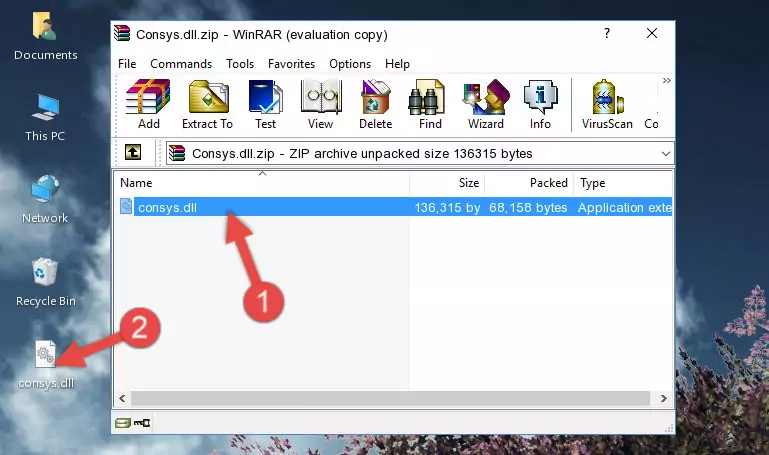Sort by the Type column header
Image resolution: width=769 pixels, height=455 pixels.
pyautogui.click(x=623, y=183)
